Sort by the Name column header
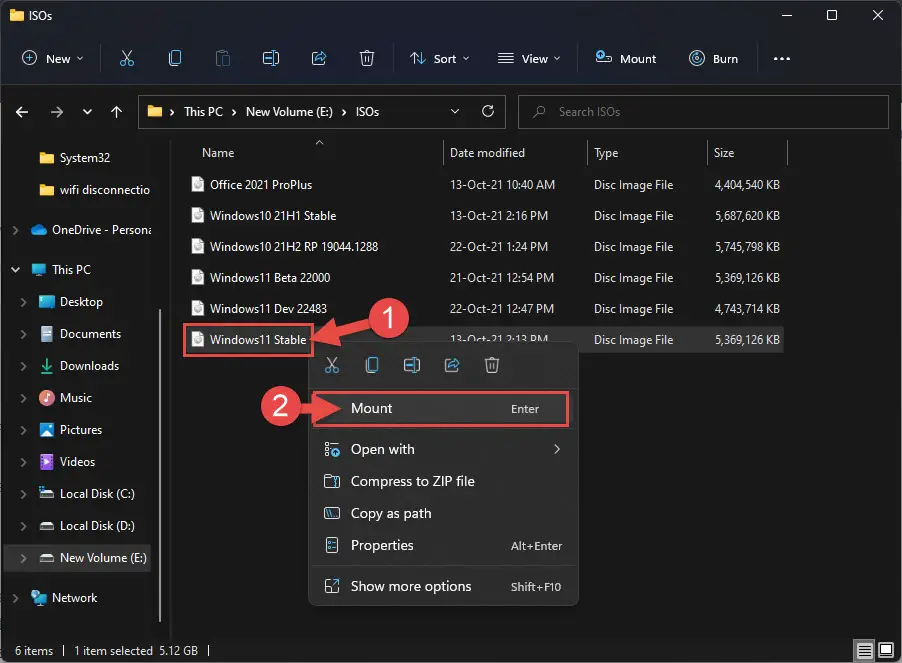Viewport: 902px width, 663px height. coord(217,153)
